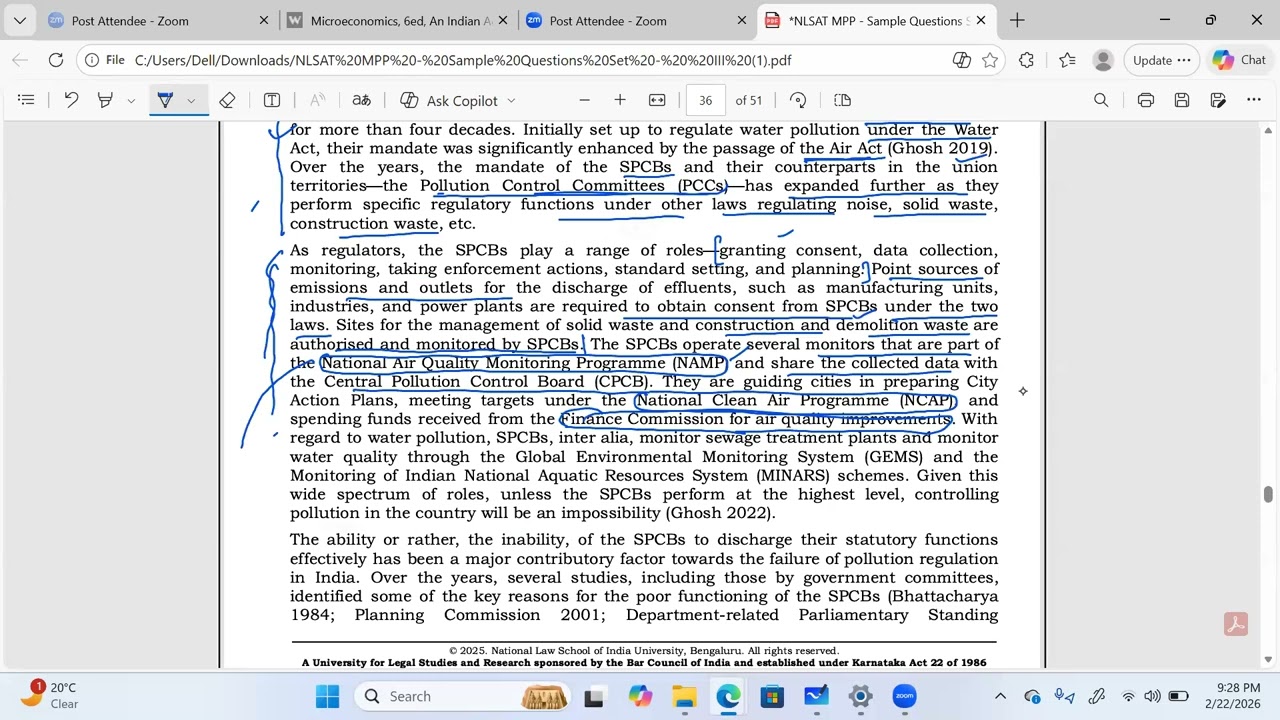Activate the Read aloud icon
Viewport: 1280px width, 720px height.
point(317,100)
